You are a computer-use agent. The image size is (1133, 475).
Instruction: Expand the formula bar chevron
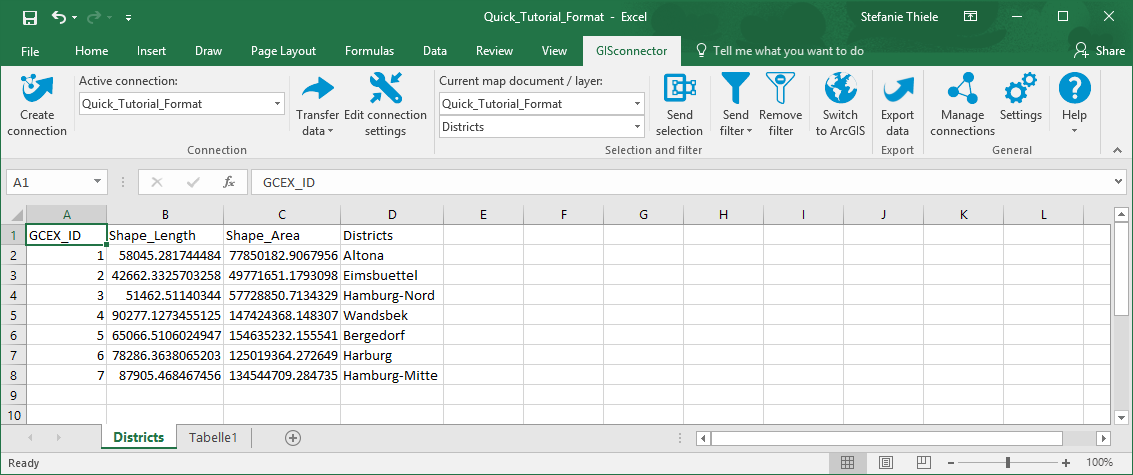pyautogui.click(x=1119, y=182)
